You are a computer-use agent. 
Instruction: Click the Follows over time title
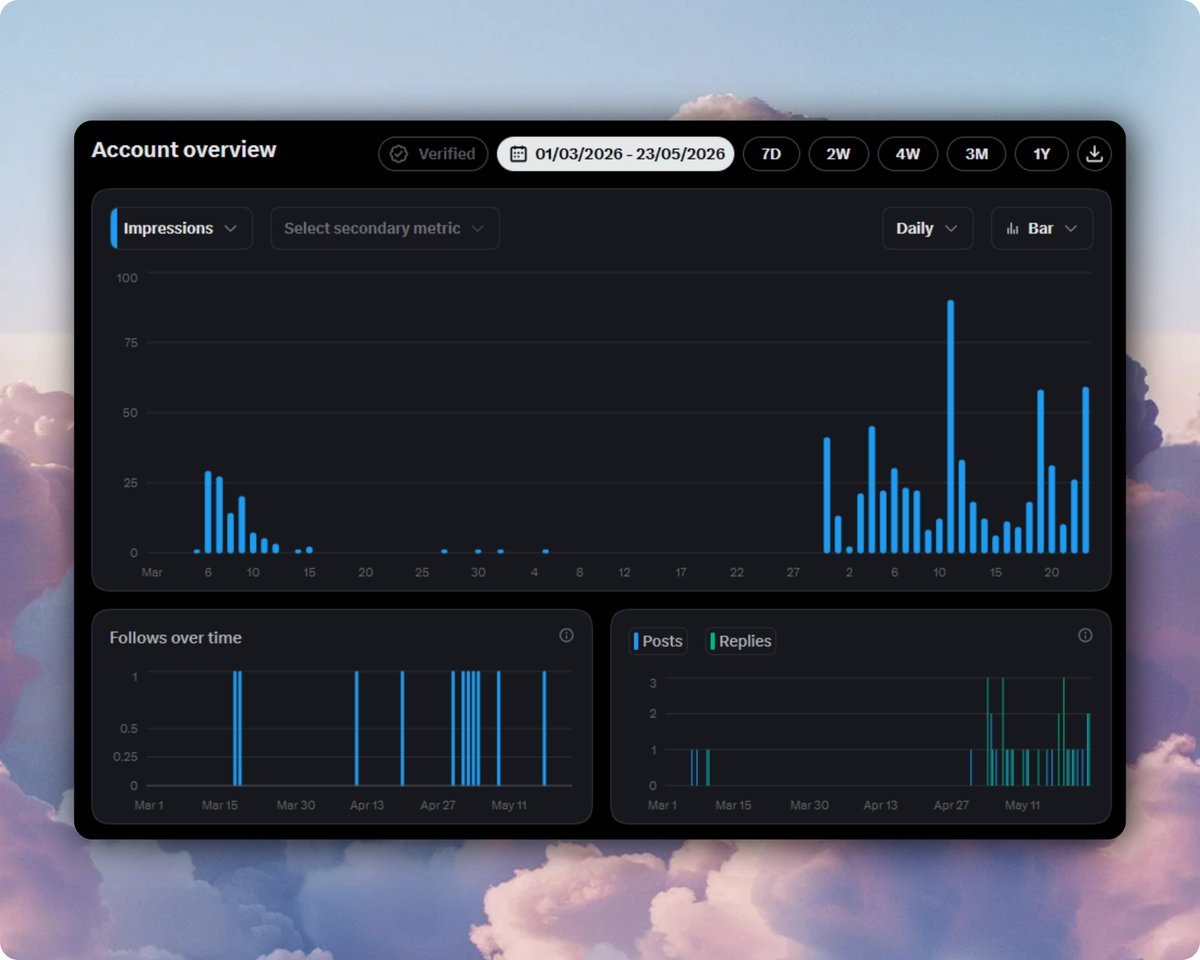[175, 638]
